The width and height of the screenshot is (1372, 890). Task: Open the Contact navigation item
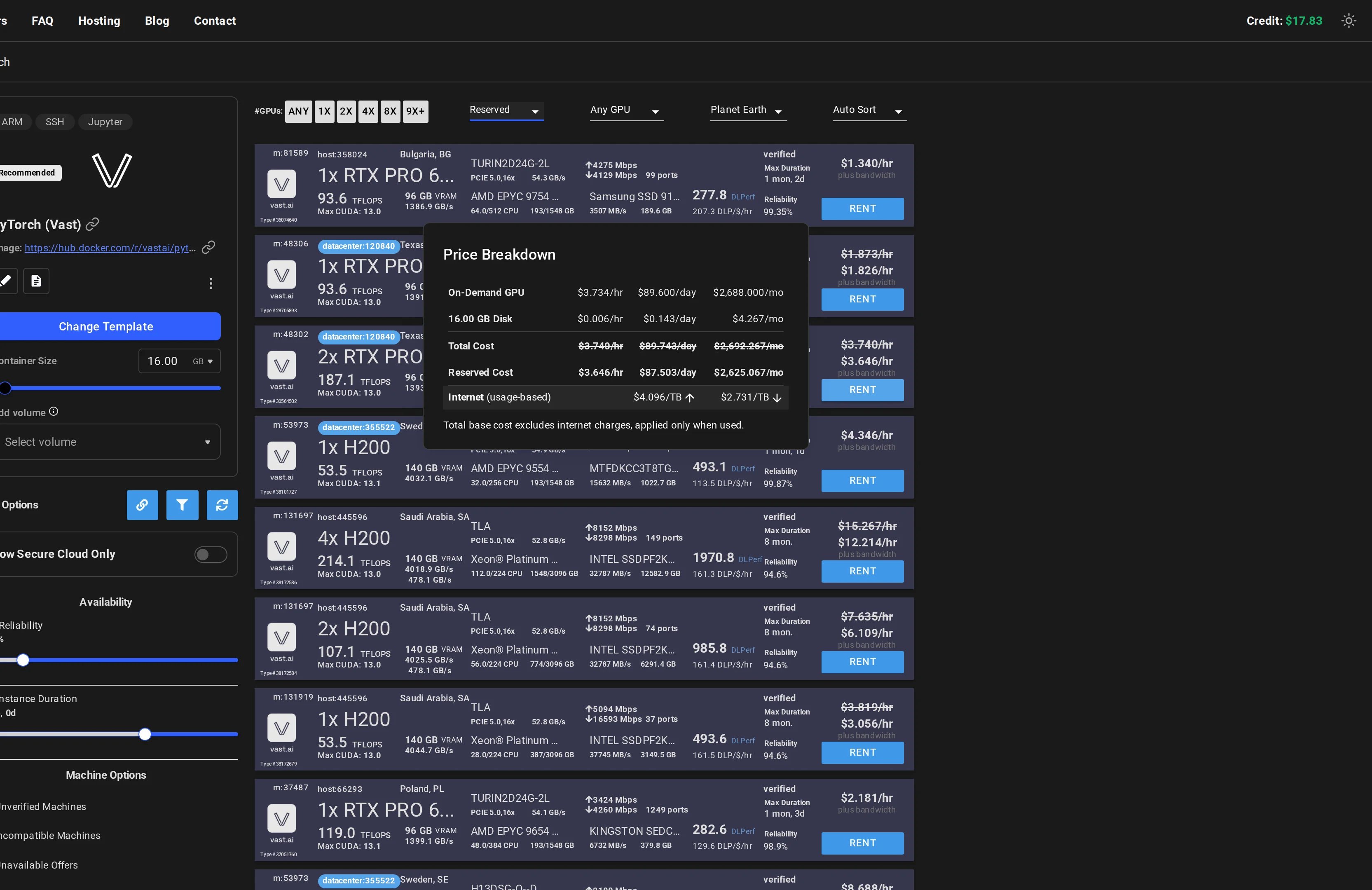click(x=215, y=21)
